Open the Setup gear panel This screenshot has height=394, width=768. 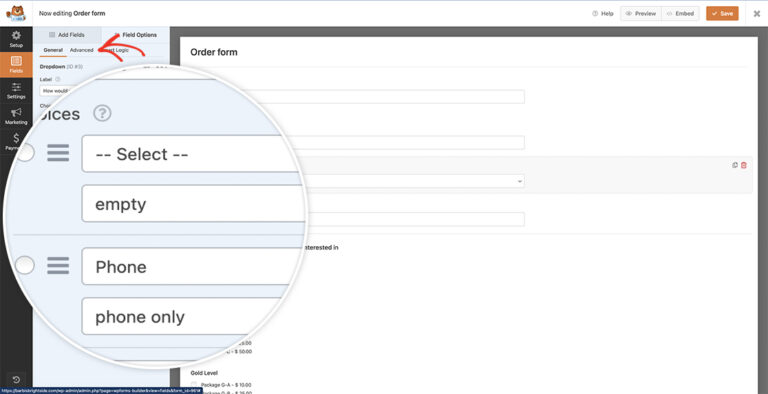(16, 39)
